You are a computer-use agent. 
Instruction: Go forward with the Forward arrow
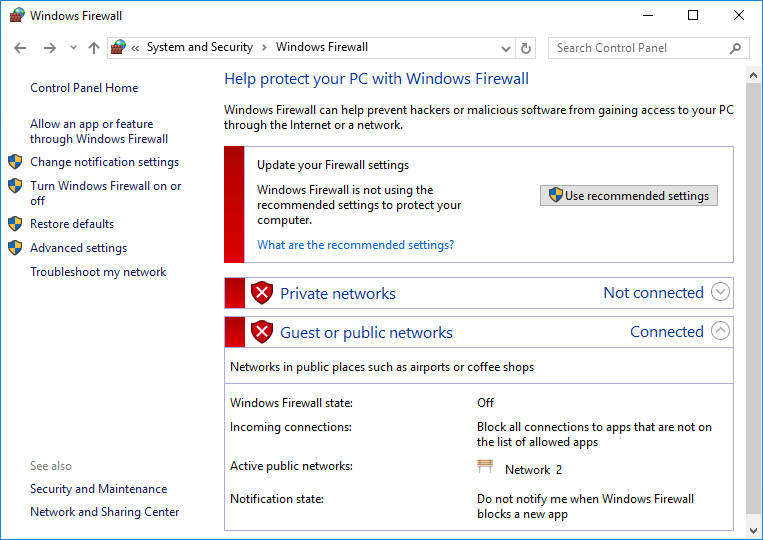[50, 48]
